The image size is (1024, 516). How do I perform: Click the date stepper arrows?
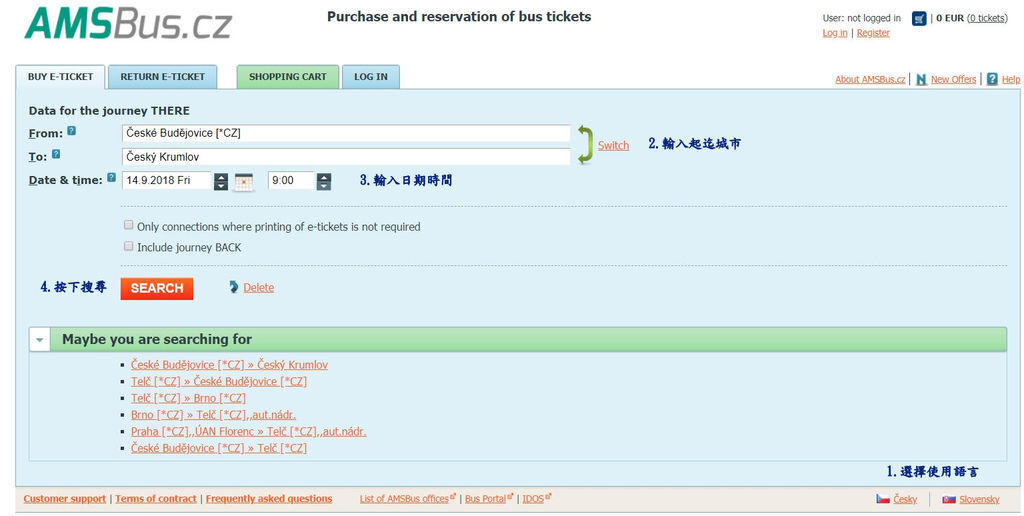click(221, 181)
